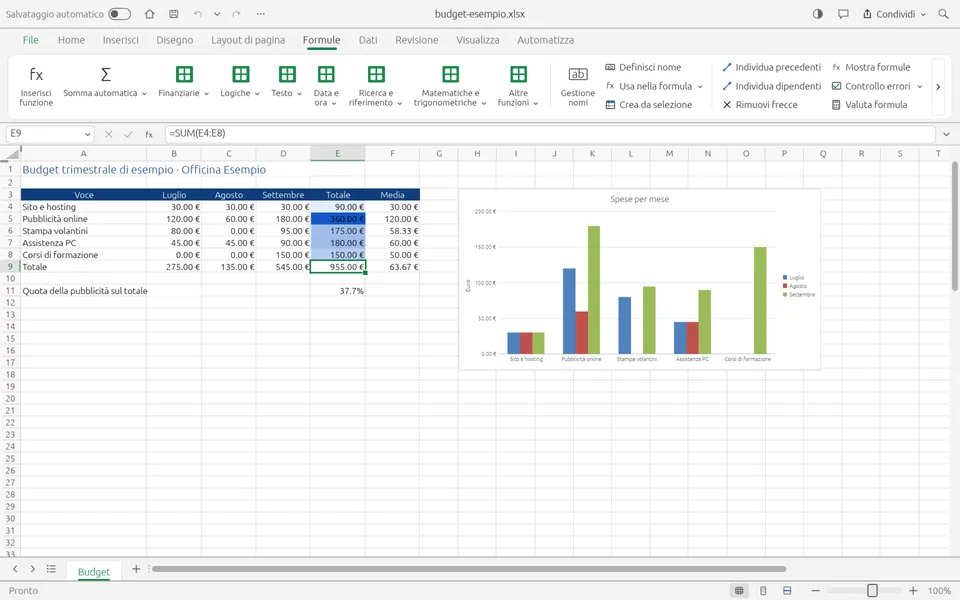Click the search magnifier icon
The width and height of the screenshot is (960, 600).
(x=943, y=13)
